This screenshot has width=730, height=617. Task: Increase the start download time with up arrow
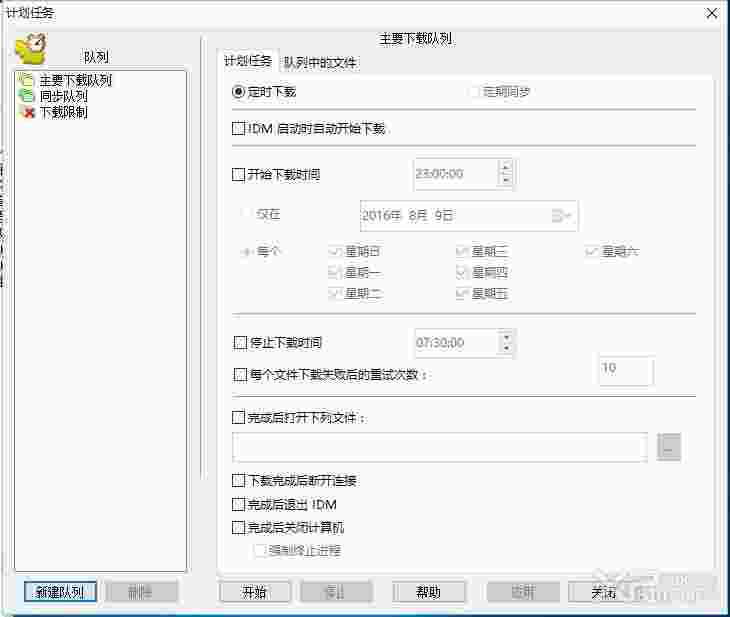point(506,166)
